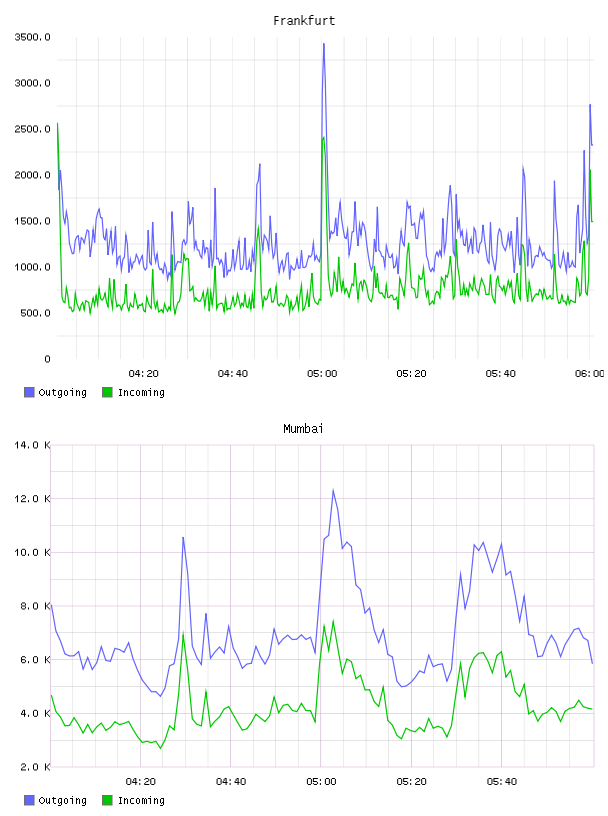Click Frankfurt x-axis label 04:20
Screen dimensions: 608x816
143,374
